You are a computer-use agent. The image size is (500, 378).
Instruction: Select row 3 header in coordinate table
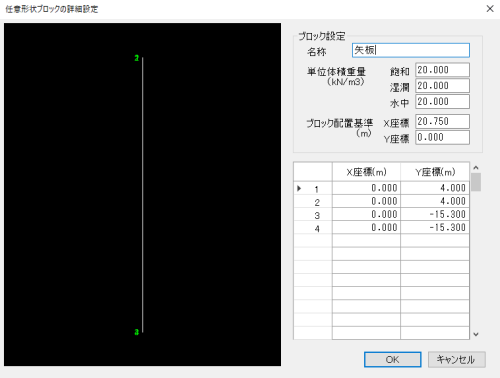tap(313, 215)
